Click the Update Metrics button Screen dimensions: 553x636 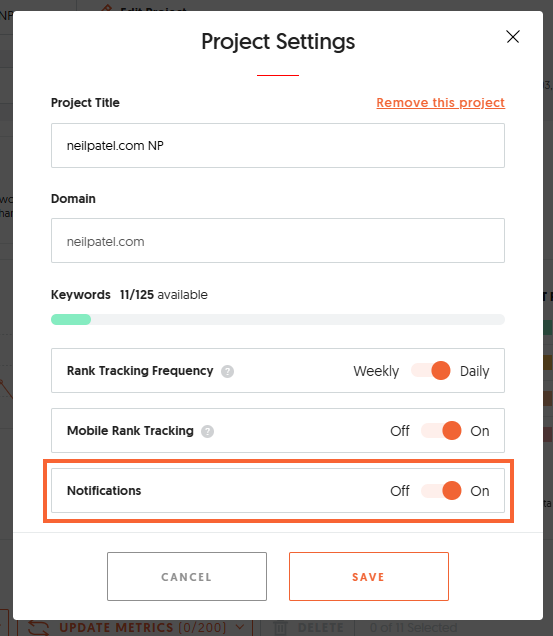click(136, 628)
